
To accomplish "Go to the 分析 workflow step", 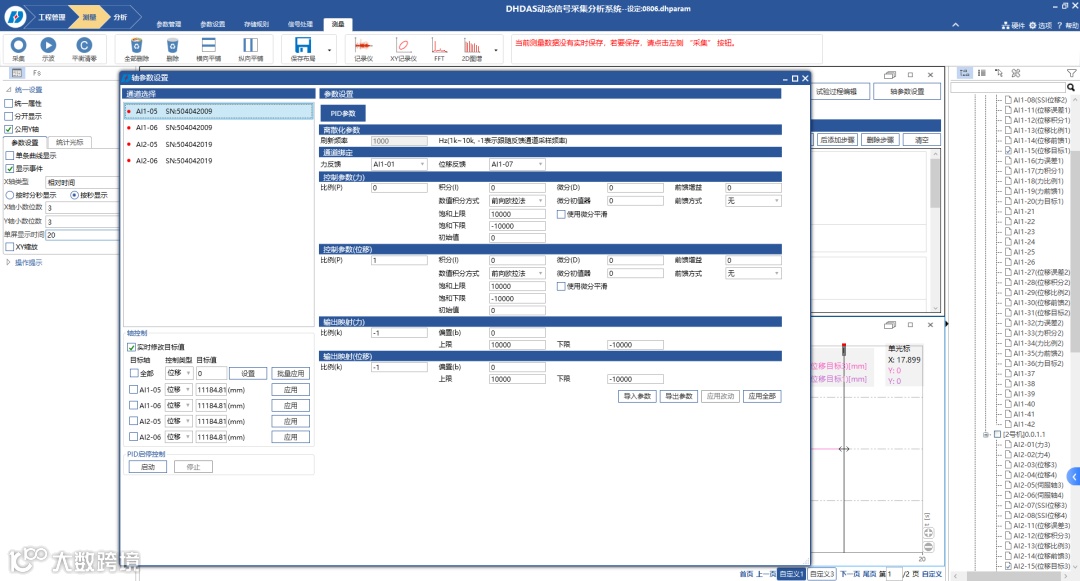I will [x=121, y=17].
